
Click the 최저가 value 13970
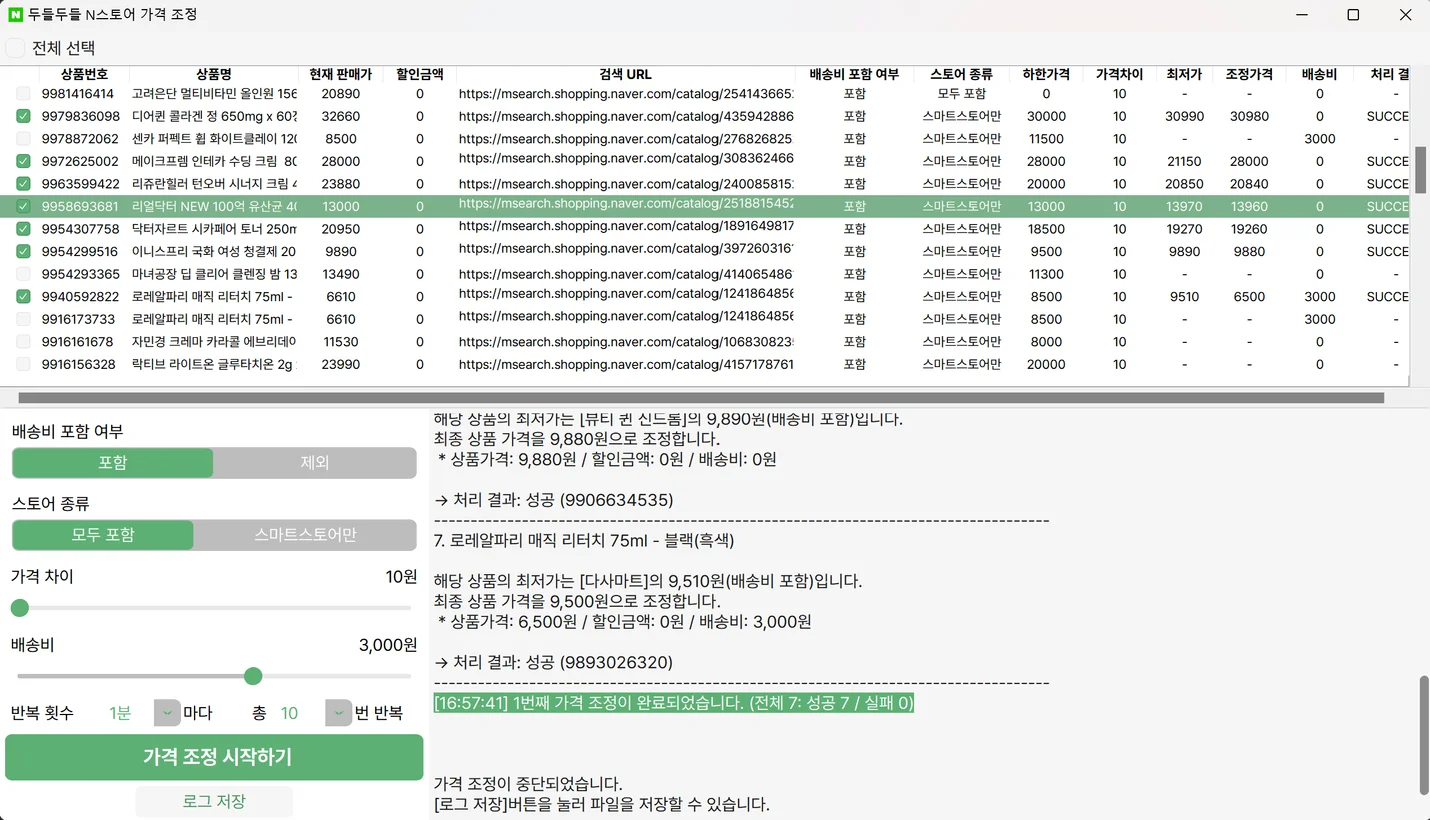(x=1184, y=206)
